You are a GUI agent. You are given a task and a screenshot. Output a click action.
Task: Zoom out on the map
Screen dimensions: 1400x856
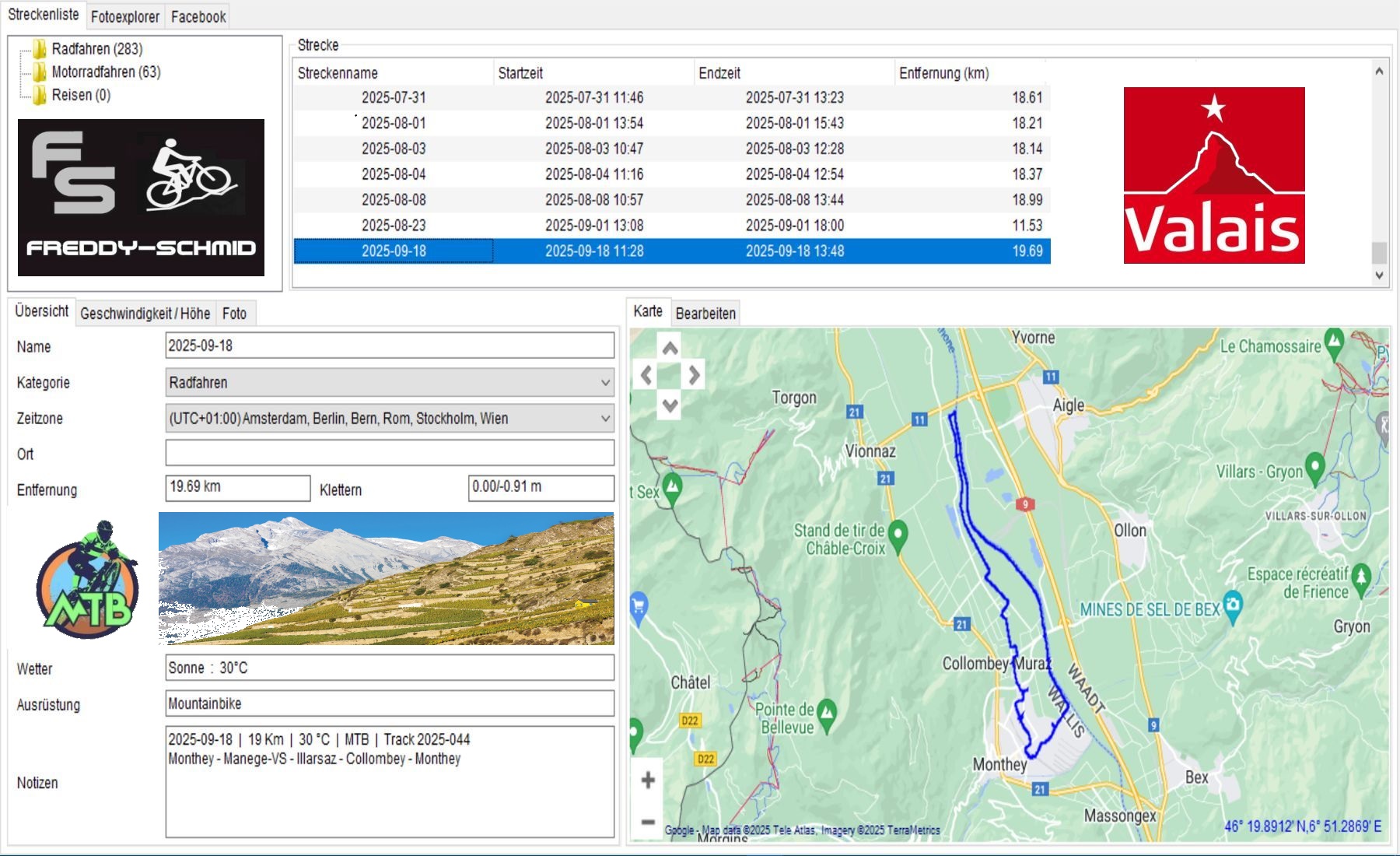648,822
